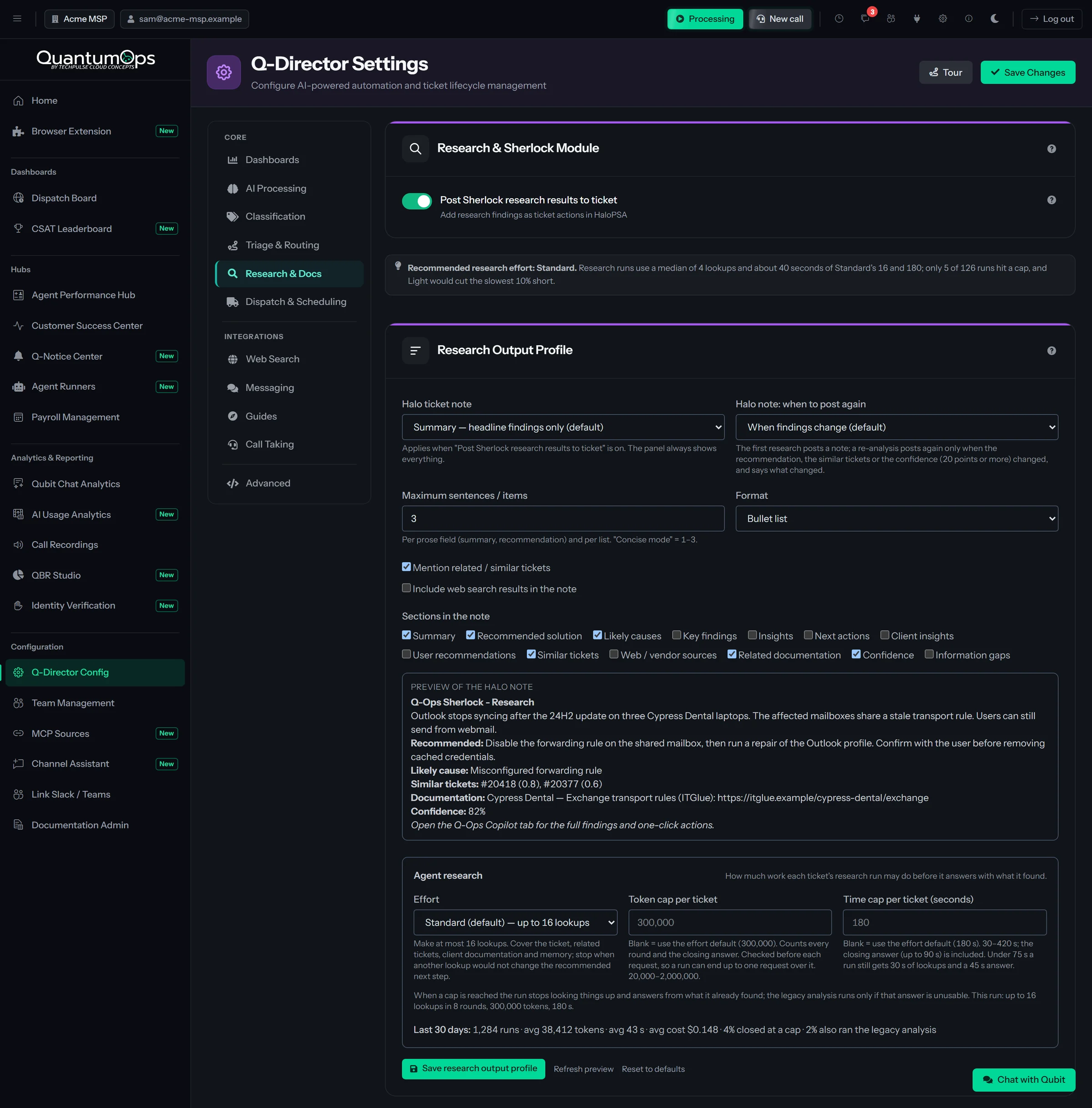Screen dimensions: 1092x1108
Task: Toggle dark mode moon icon
Action: pos(995,19)
